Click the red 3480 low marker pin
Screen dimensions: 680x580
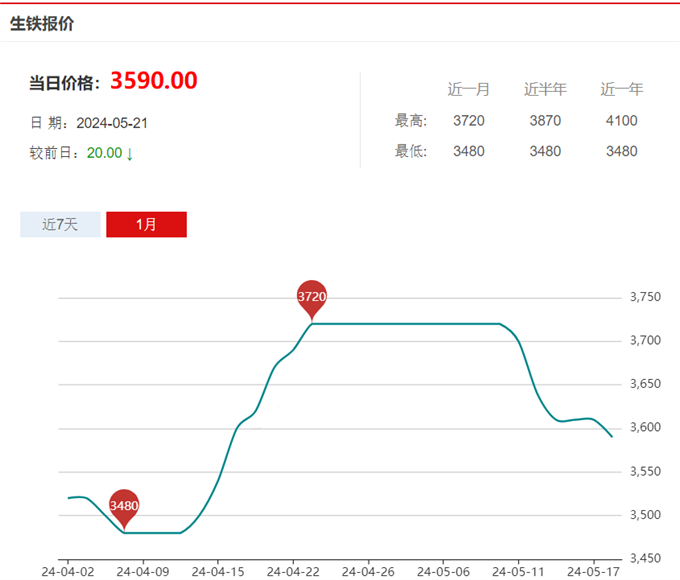point(124,506)
